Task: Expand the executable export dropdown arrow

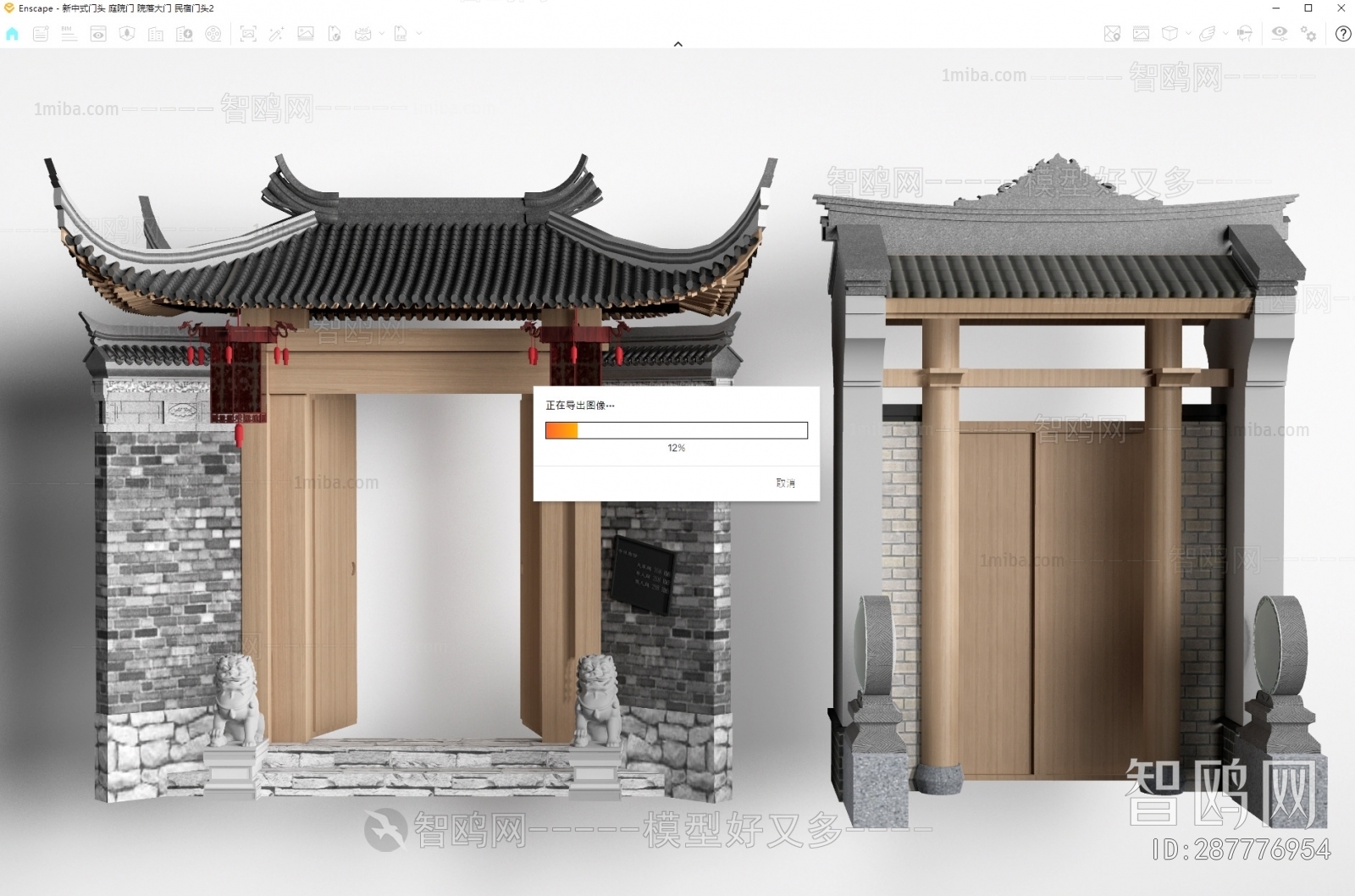Action: (x=418, y=34)
